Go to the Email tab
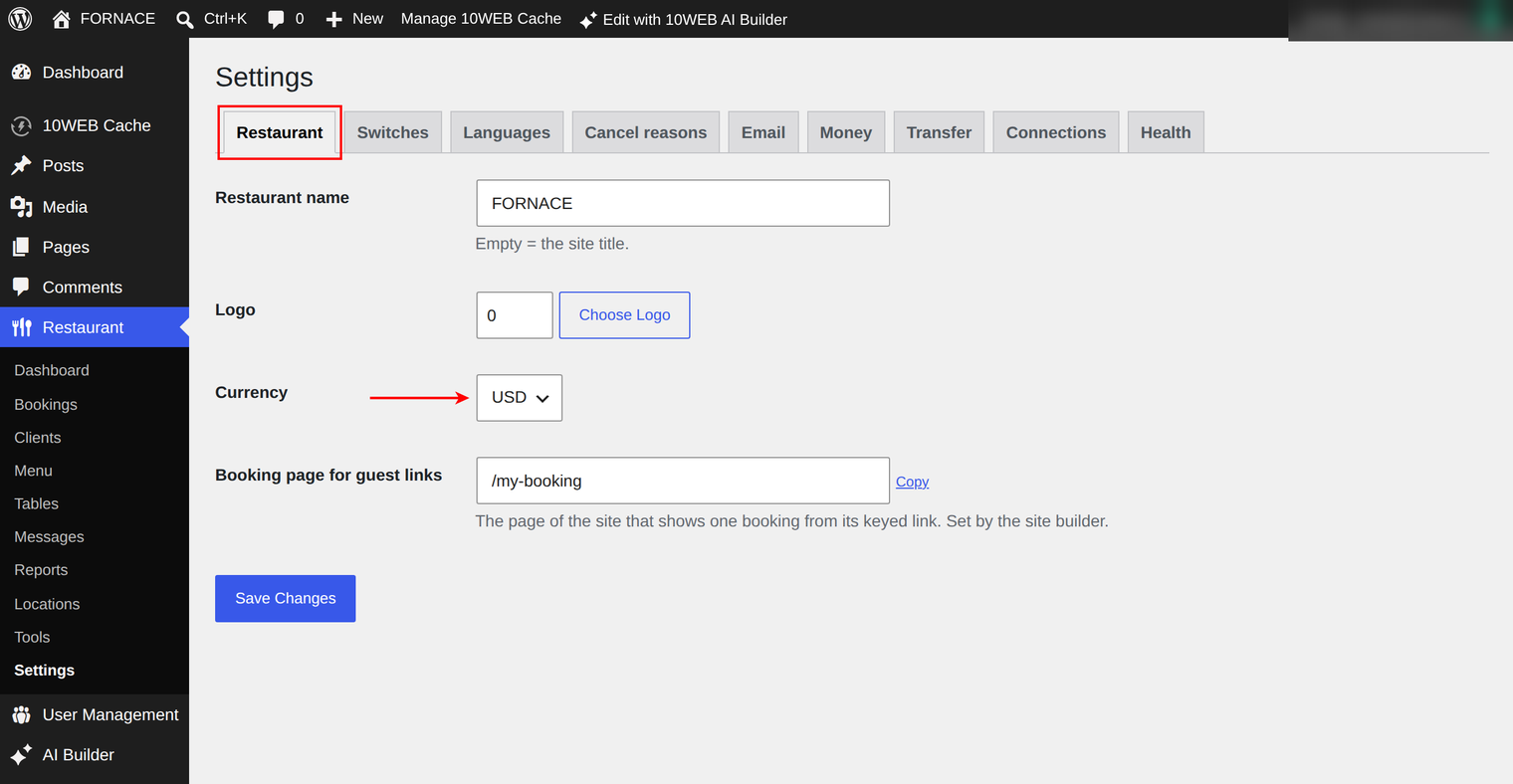The height and width of the screenshot is (784, 1513). tap(763, 132)
